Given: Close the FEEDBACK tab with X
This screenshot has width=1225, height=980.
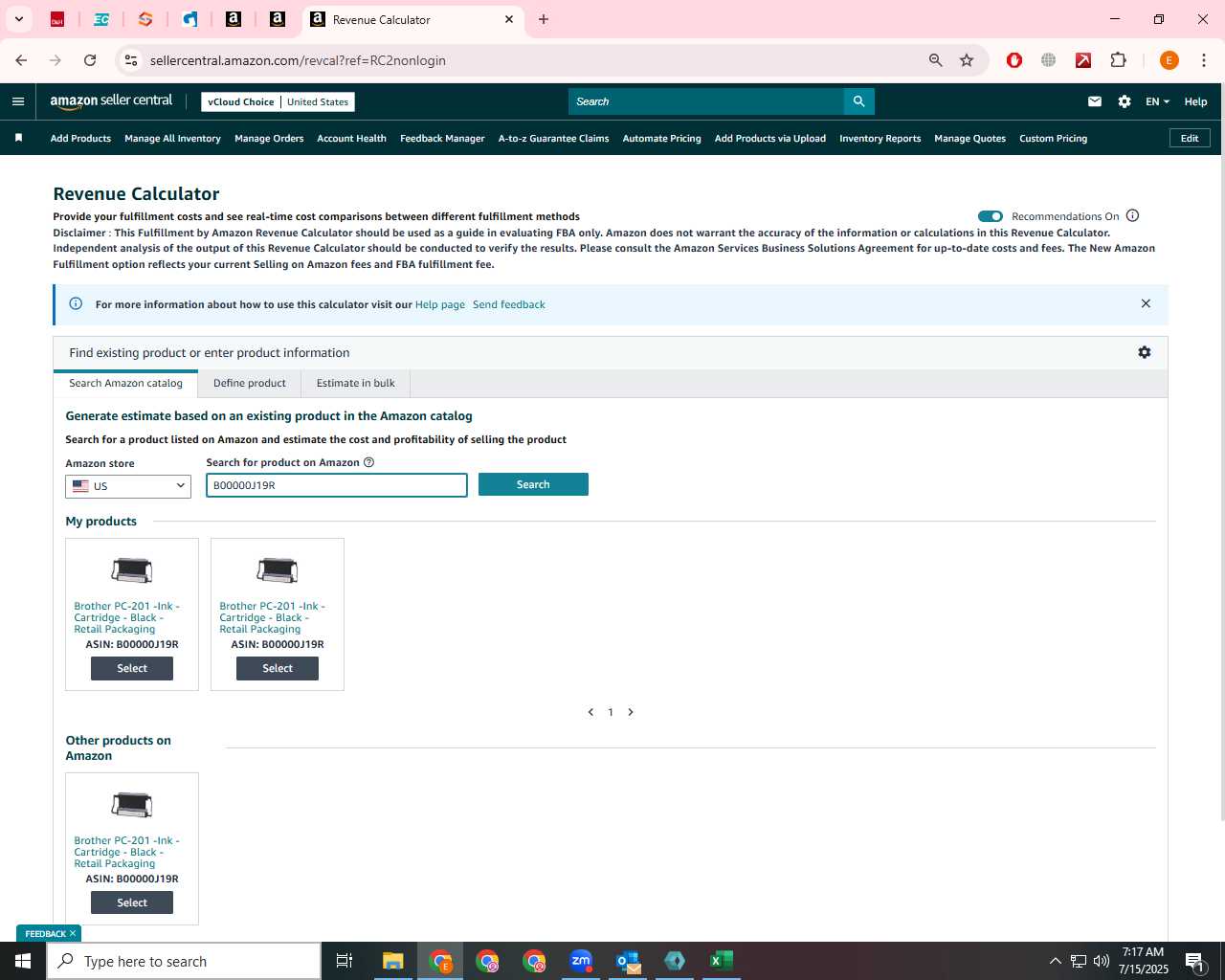Looking at the screenshot, I should (73, 933).
